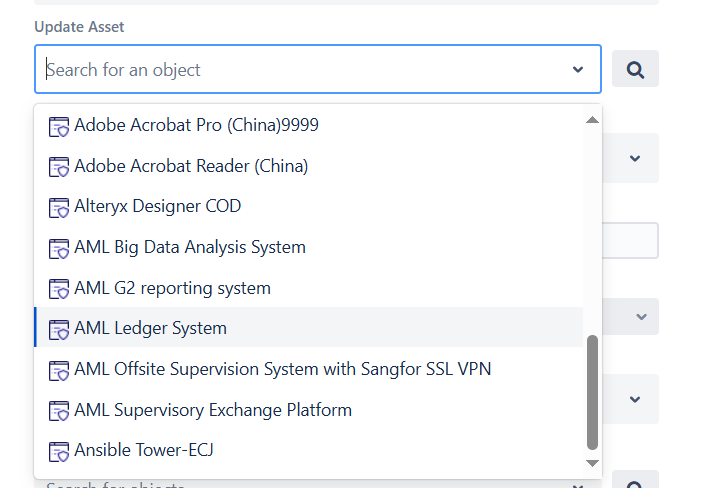Open the first chevron dropdown behind the list
Screen dimensions: 708x488
point(634,158)
